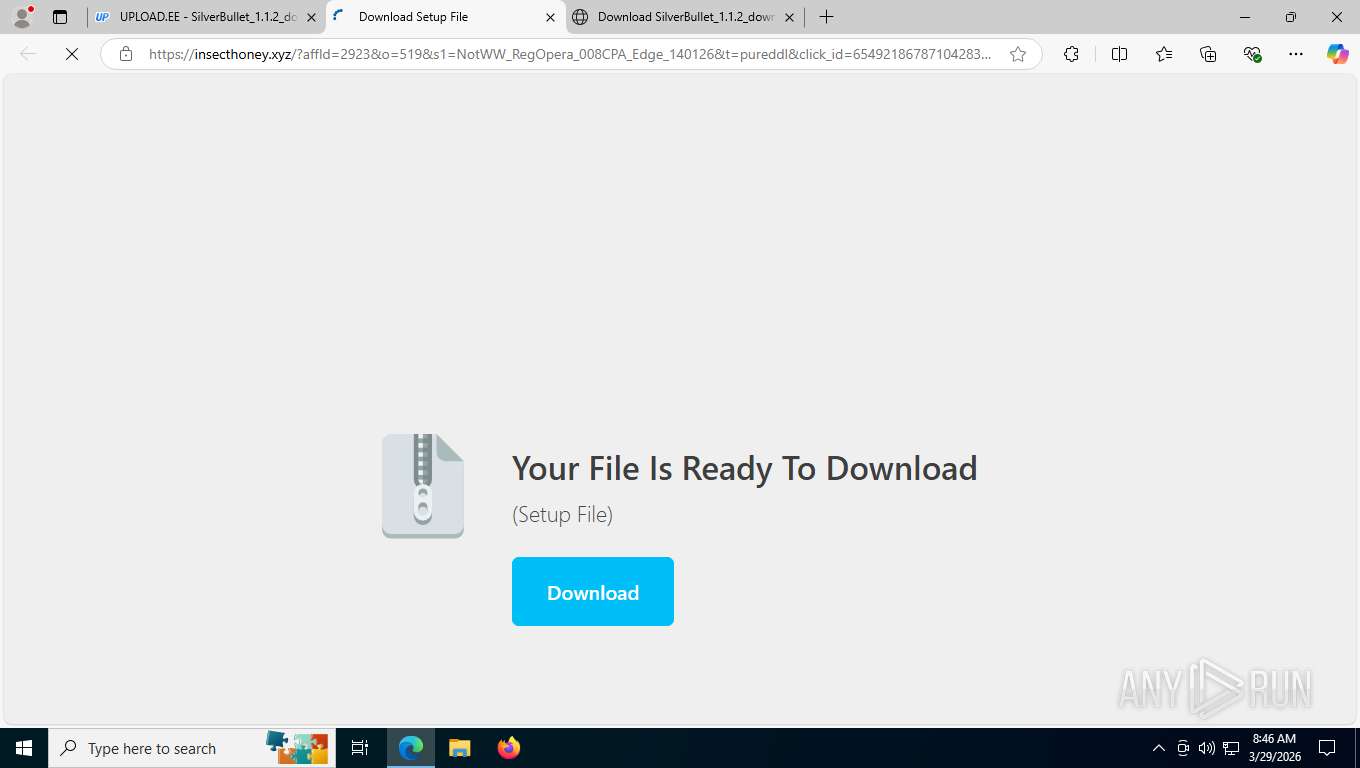Open a new browser tab
This screenshot has height=768, width=1360.
point(826,17)
